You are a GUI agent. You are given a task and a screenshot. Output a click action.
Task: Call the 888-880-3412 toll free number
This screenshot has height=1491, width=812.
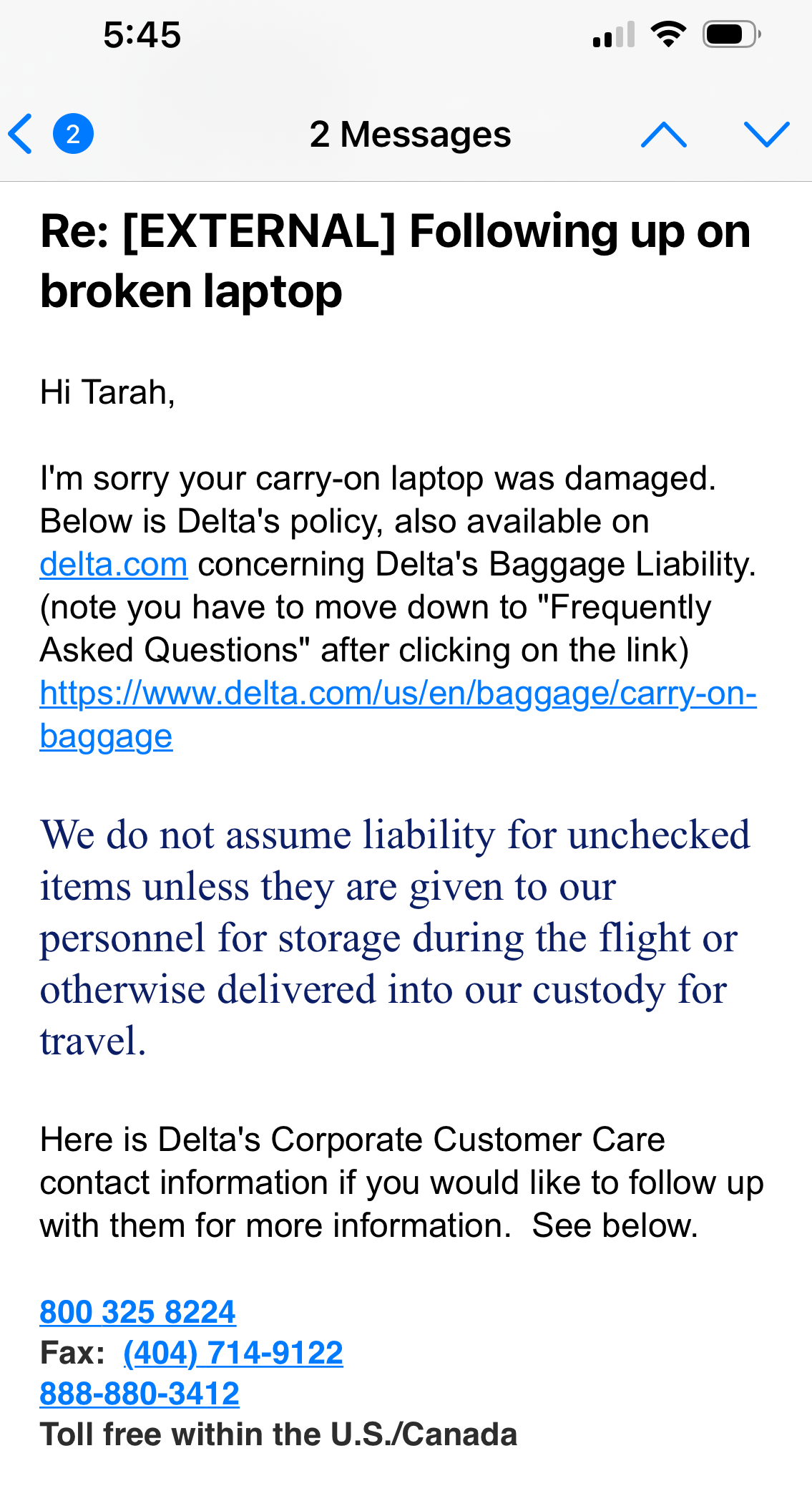click(x=140, y=1393)
